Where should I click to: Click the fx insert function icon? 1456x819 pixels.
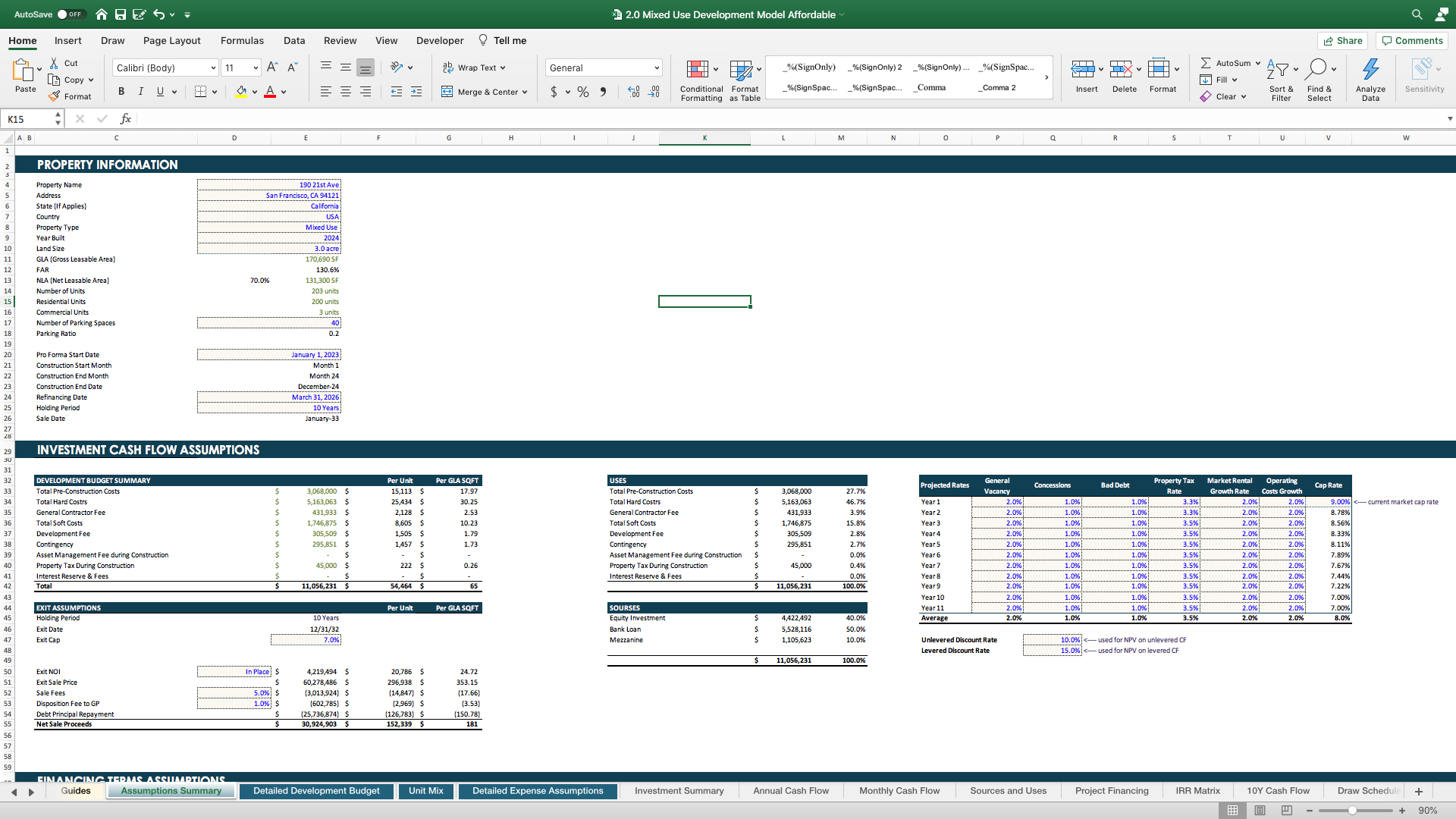(x=126, y=119)
